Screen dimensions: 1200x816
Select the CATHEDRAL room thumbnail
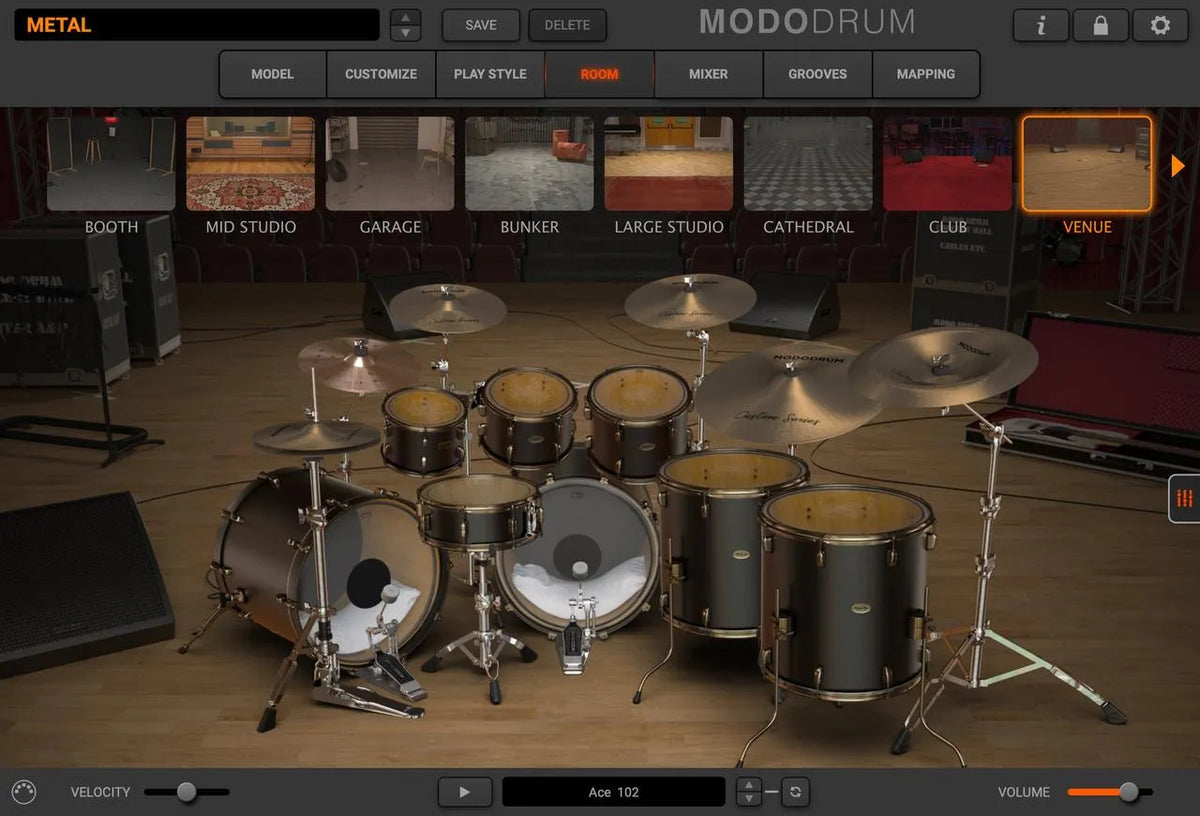click(808, 163)
